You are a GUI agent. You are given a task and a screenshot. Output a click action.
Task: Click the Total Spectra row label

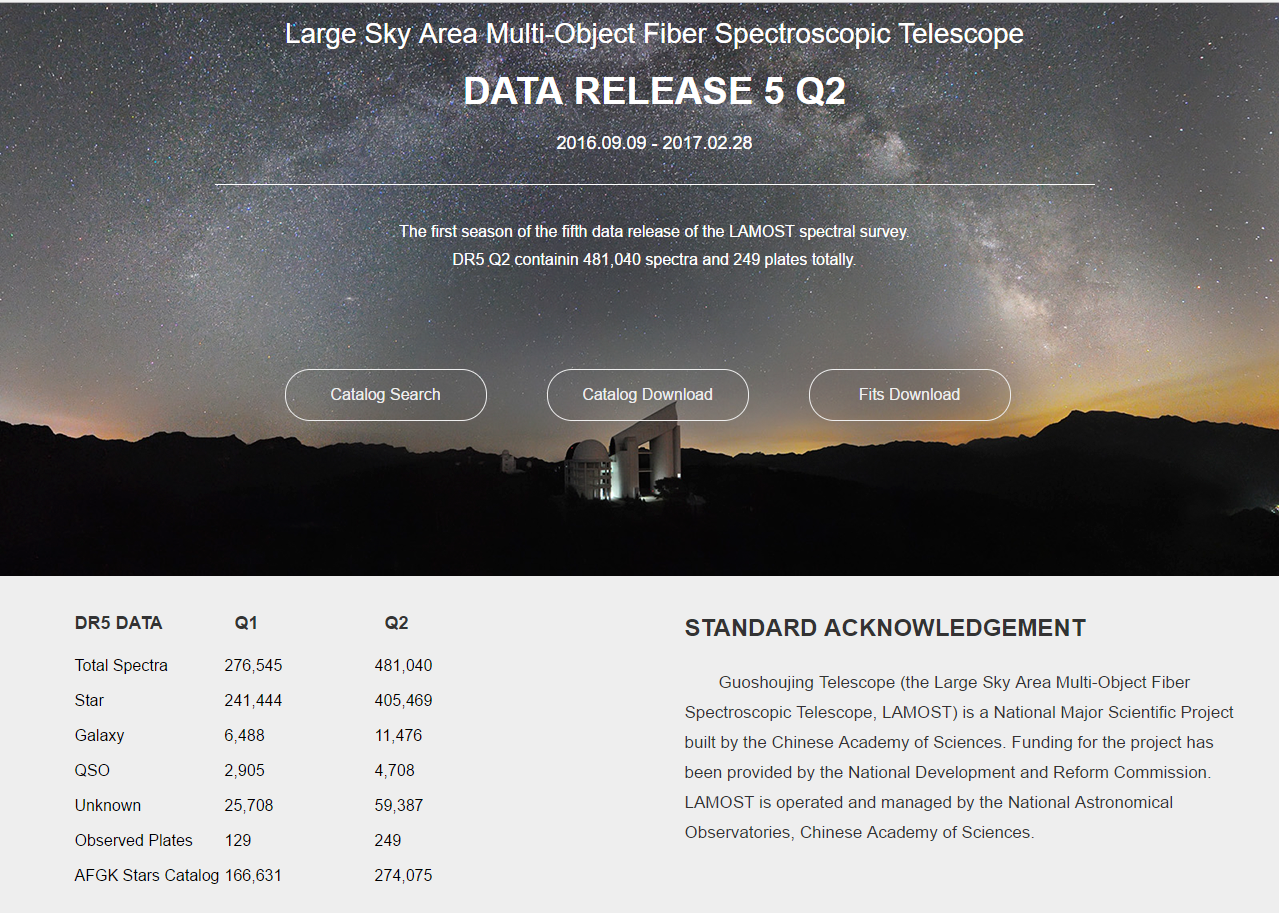coord(121,666)
